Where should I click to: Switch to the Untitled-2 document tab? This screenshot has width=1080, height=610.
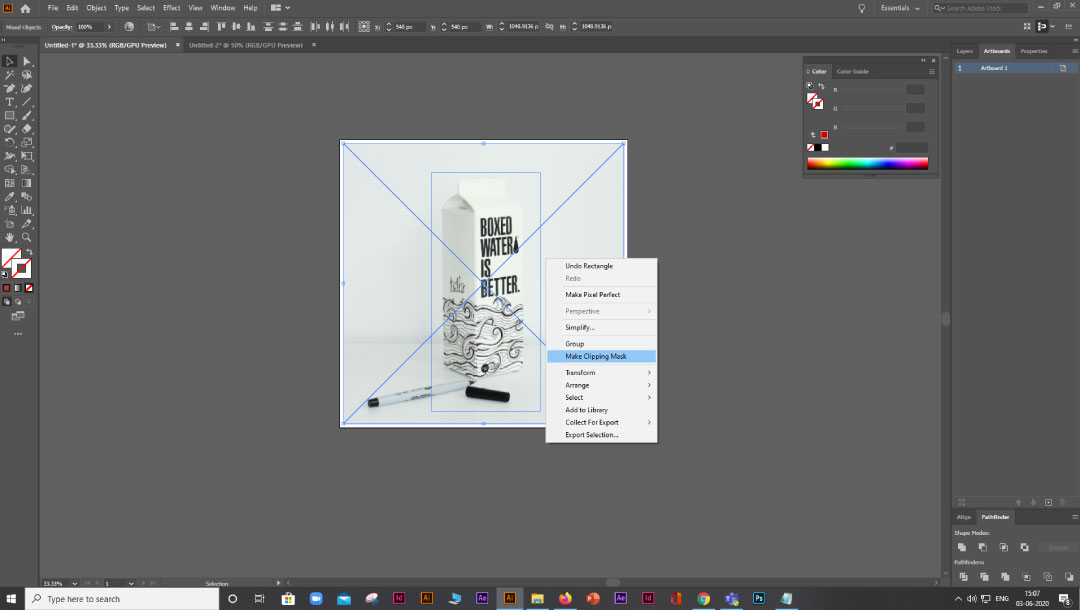[x=246, y=45]
